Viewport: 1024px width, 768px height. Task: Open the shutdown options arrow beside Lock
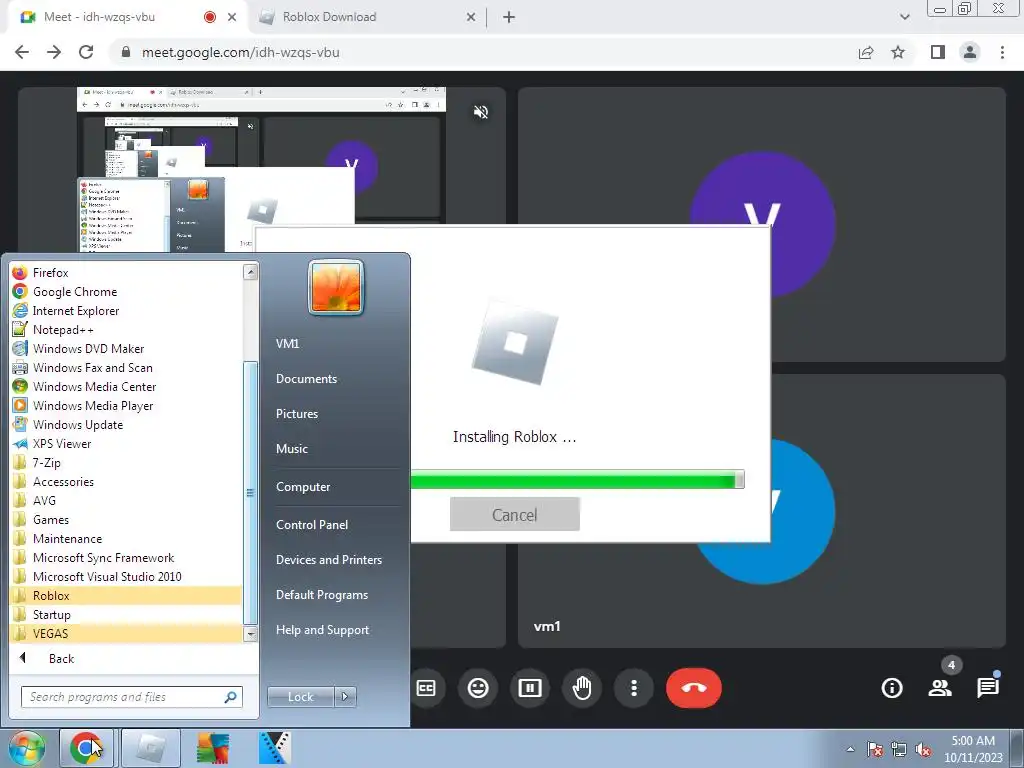pos(345,697)
